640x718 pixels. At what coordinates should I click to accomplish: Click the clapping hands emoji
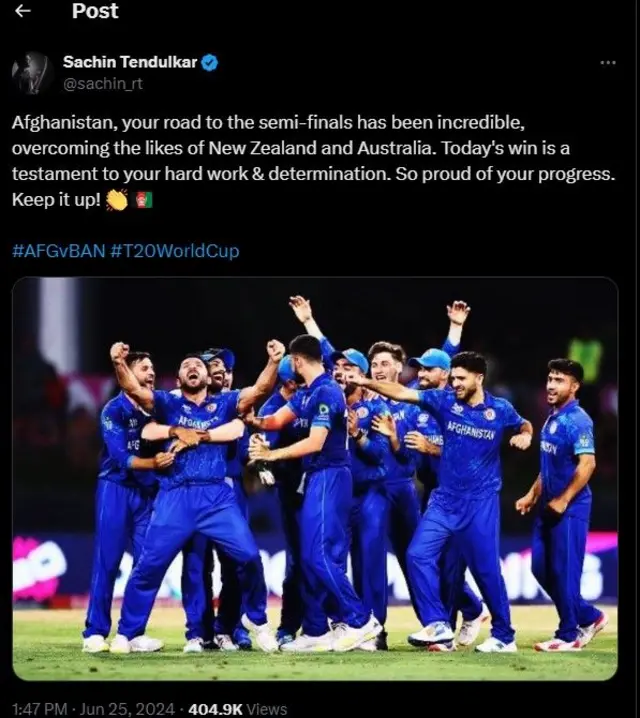(x=117, y=200)
